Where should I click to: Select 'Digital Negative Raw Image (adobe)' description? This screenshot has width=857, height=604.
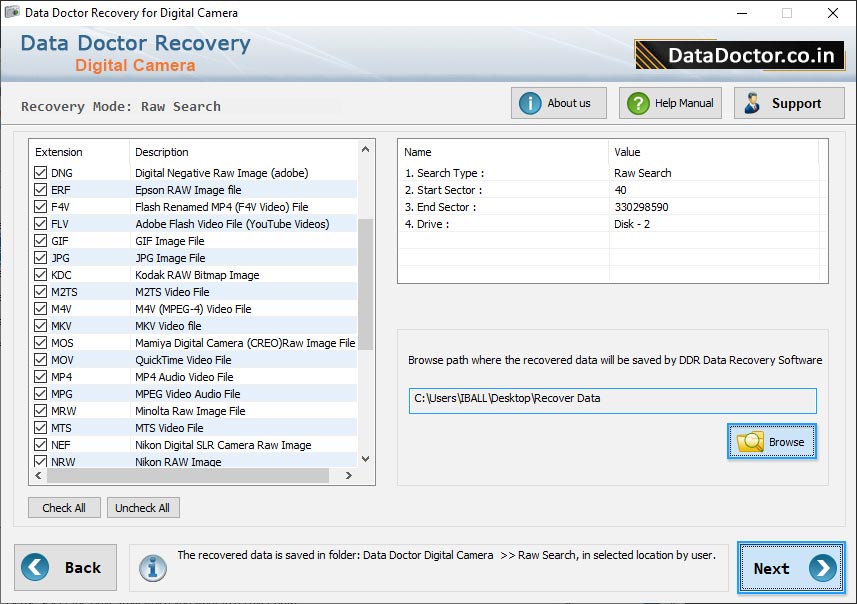point(222,173)
